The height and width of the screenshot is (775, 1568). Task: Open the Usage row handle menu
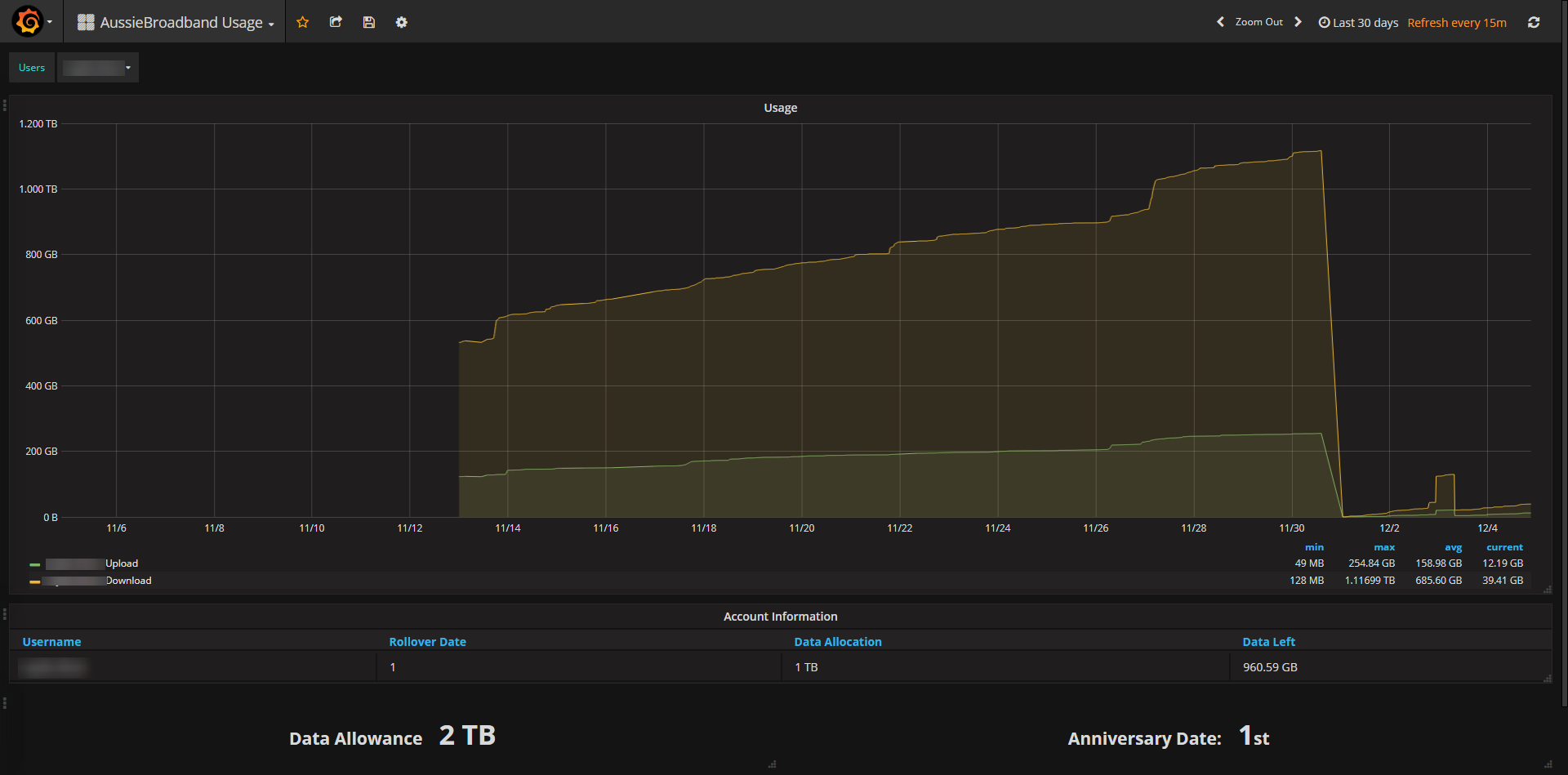click(4, 105)
